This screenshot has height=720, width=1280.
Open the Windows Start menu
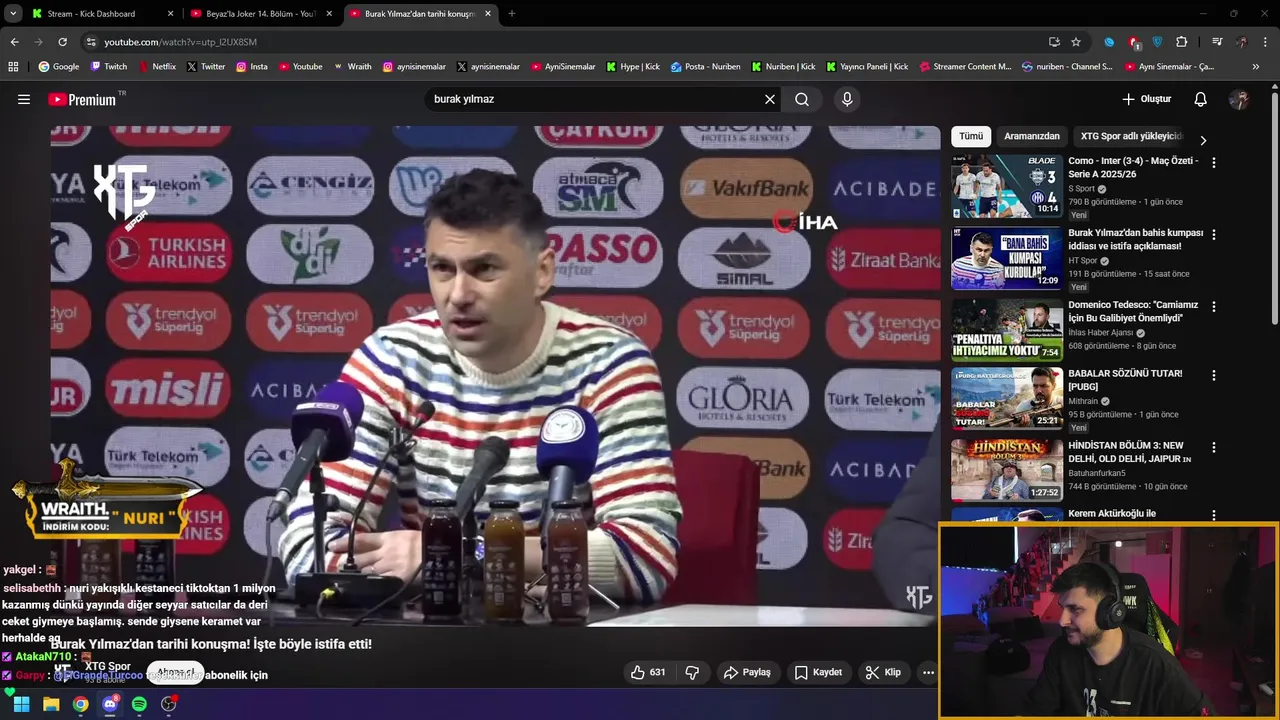tap(21, 704)
